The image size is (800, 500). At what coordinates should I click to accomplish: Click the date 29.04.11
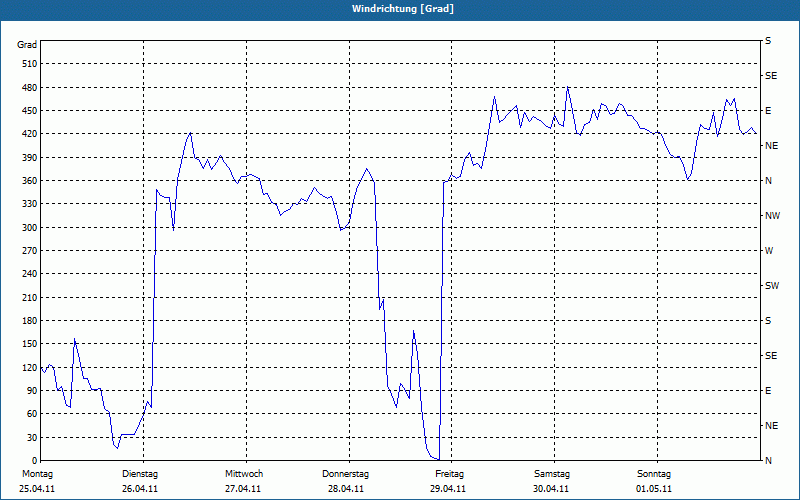click(x=448, y=489)
